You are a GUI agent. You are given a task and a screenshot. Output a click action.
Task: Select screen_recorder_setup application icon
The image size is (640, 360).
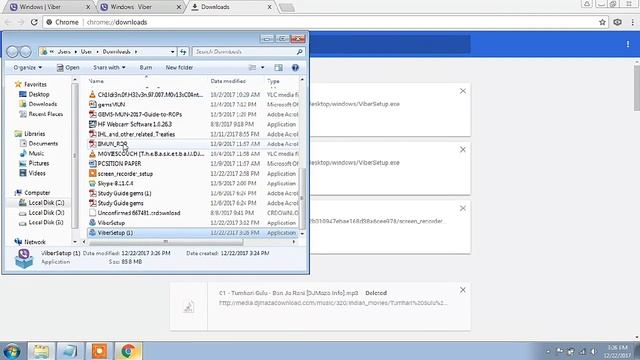pyautogui.click(x=93, y=173)
